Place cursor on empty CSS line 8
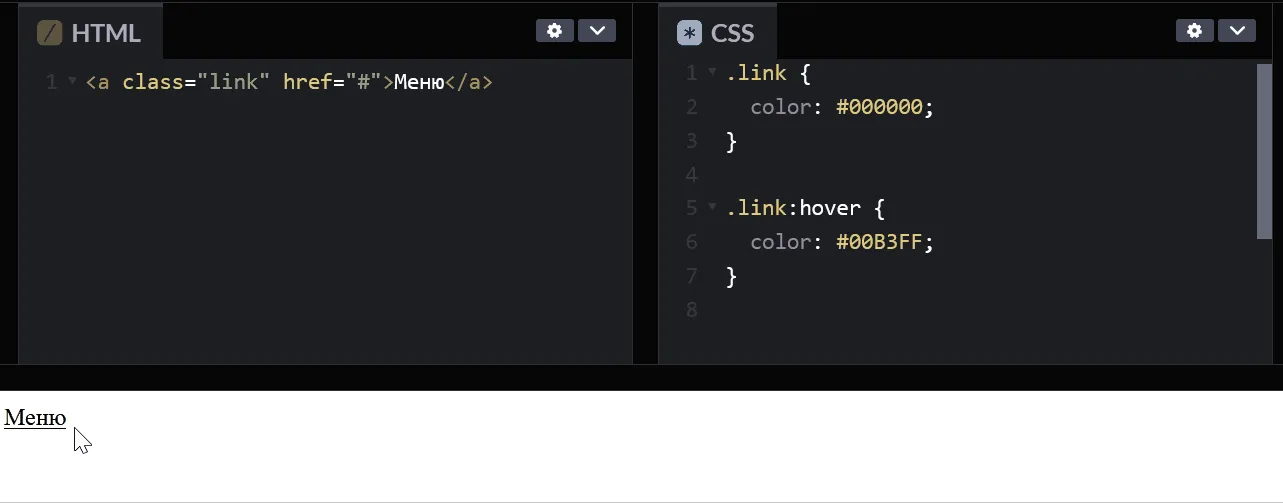The height and width of the screenshot is (503, 1283). (990, 309)
